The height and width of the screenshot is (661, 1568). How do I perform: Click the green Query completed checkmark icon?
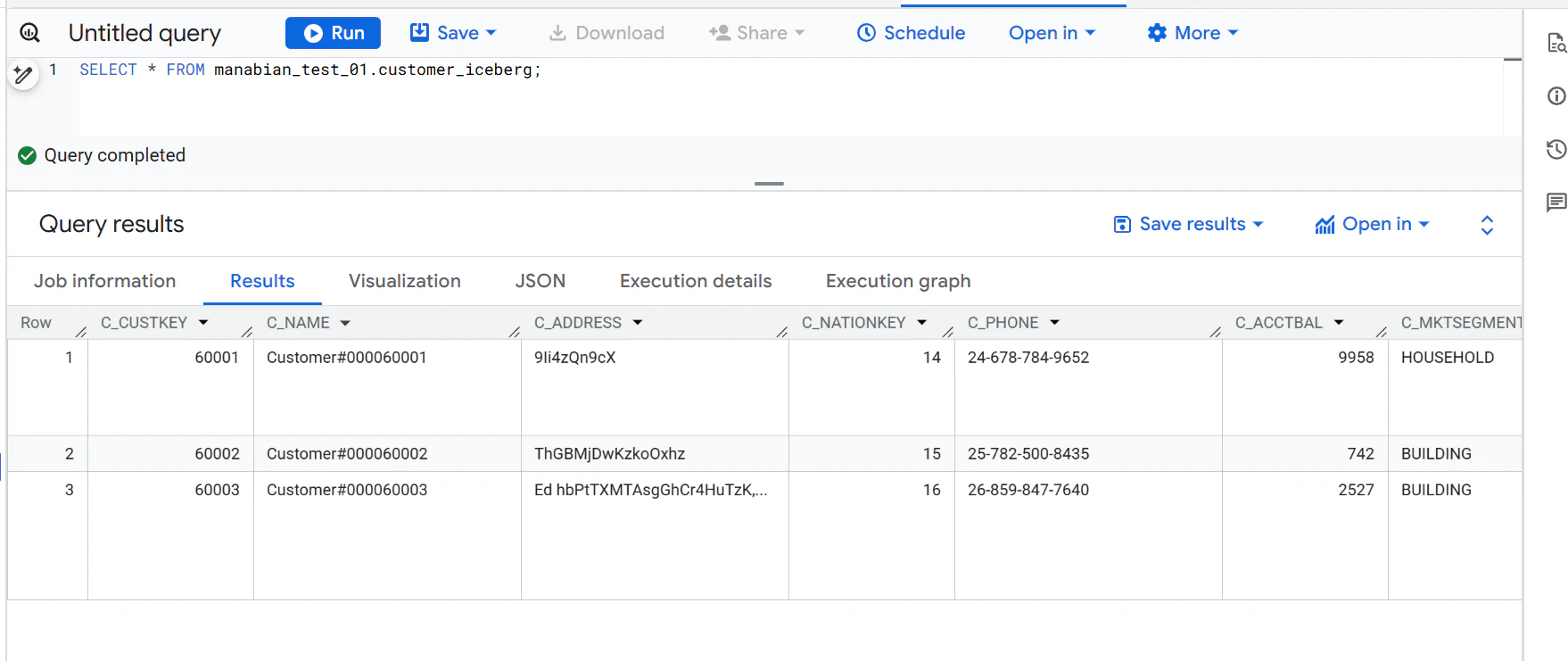coord(28,155)
